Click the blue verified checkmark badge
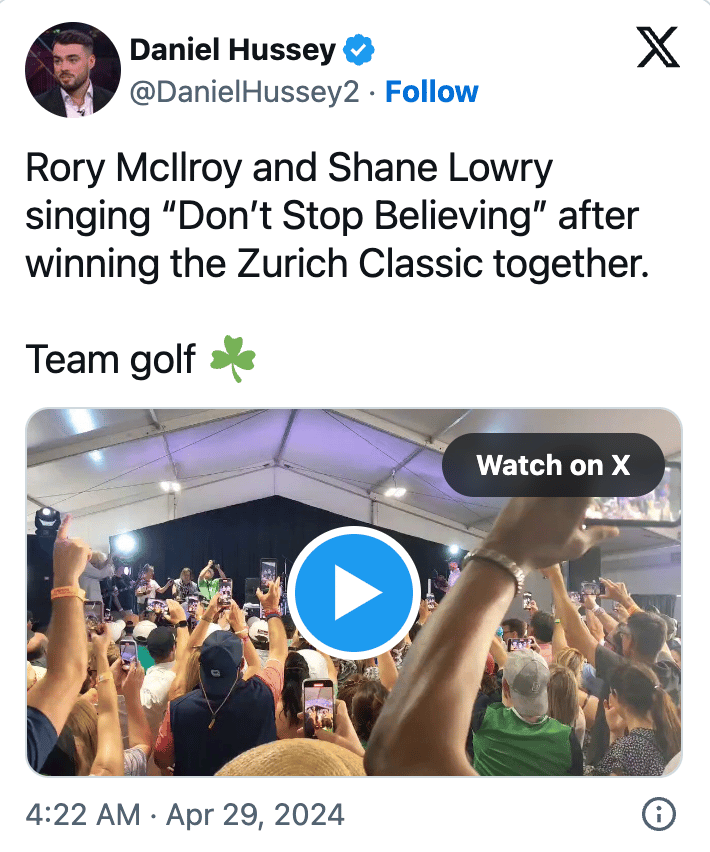The width and height of the screenshot is (710, 852). click(360, 48)
